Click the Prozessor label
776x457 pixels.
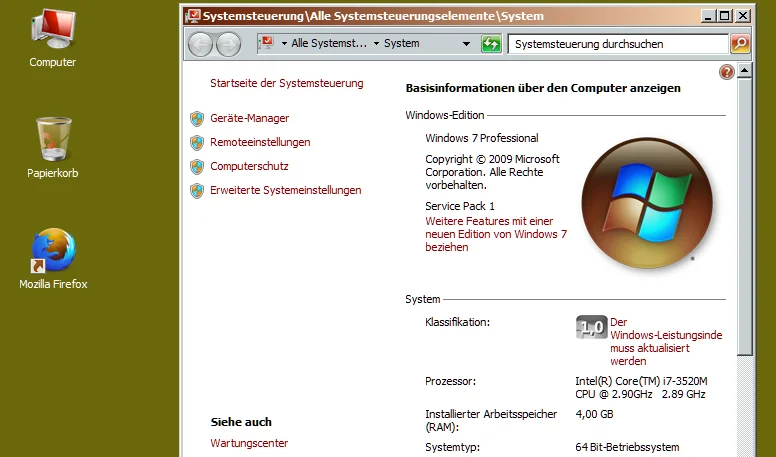coord(450,381)
